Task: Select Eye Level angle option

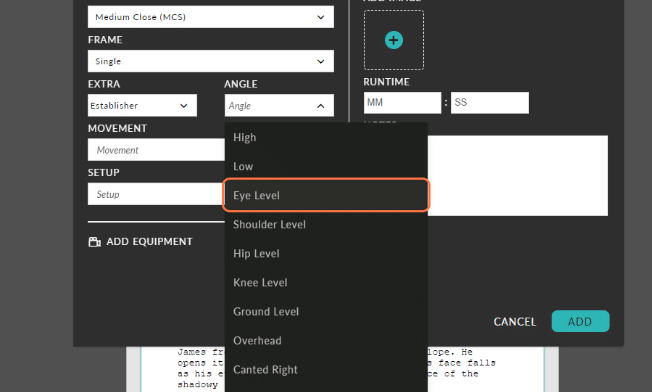Action: click(x=326, y=195)
